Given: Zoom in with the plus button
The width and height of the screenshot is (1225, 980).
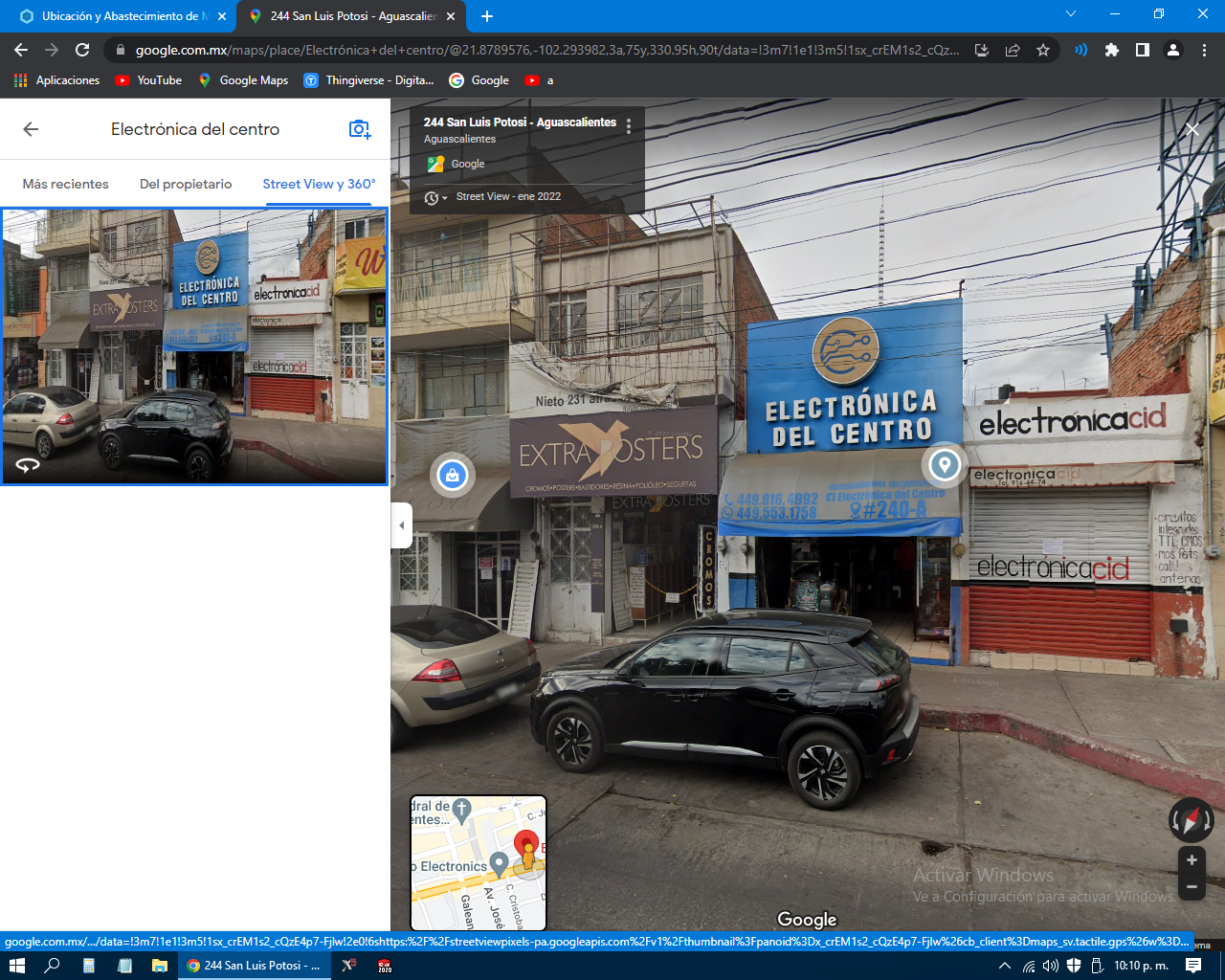Looking at the screenshot, I should 1192,860.
